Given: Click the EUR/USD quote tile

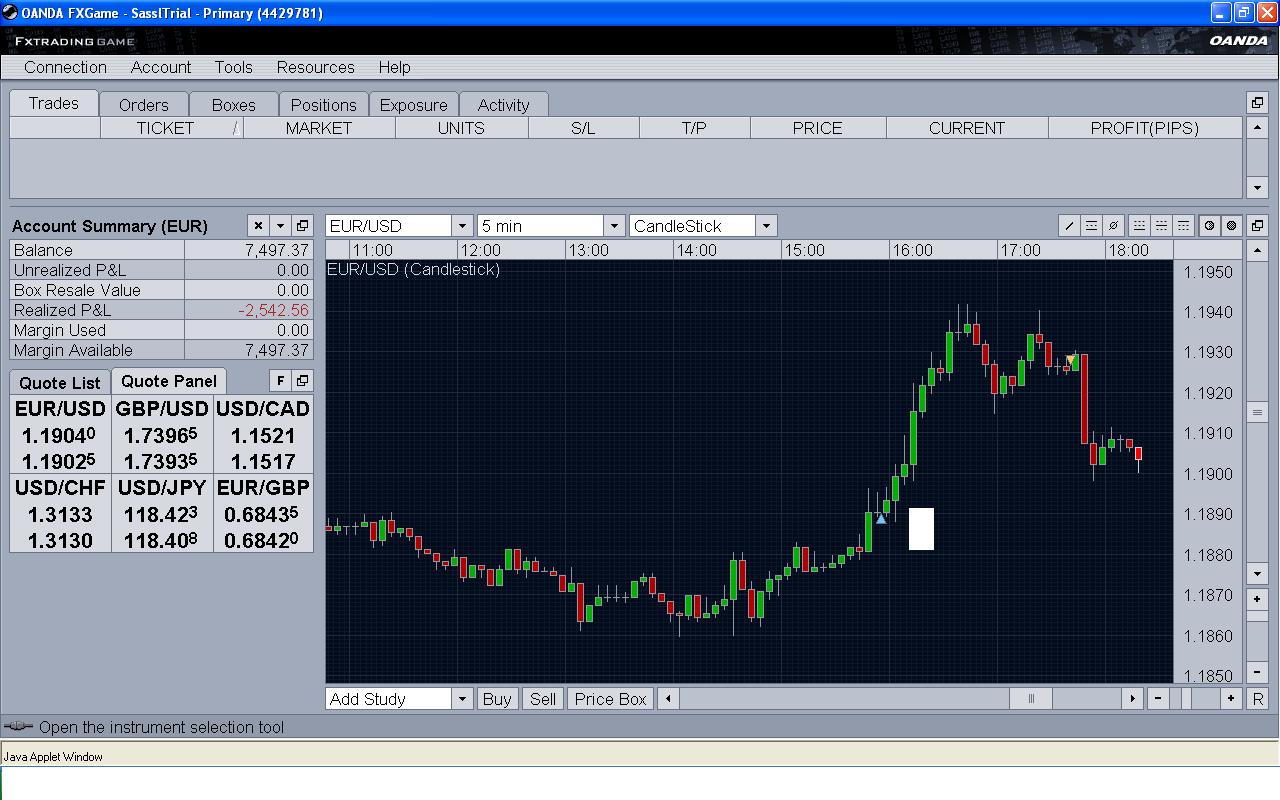Looking at the screenshot, I should 60,435.
